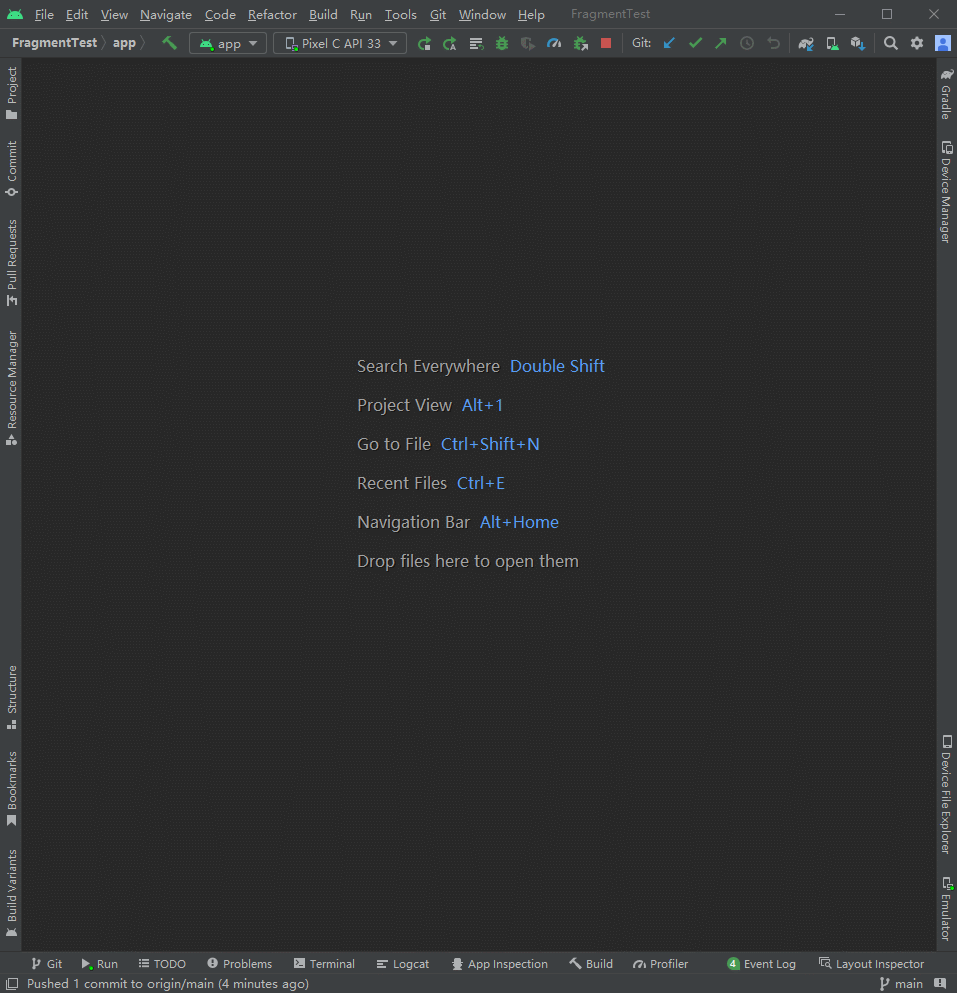This screenshot has height=993, width=957.
Task: Click Git Push green arrow icon
Action: click(721, 43)
